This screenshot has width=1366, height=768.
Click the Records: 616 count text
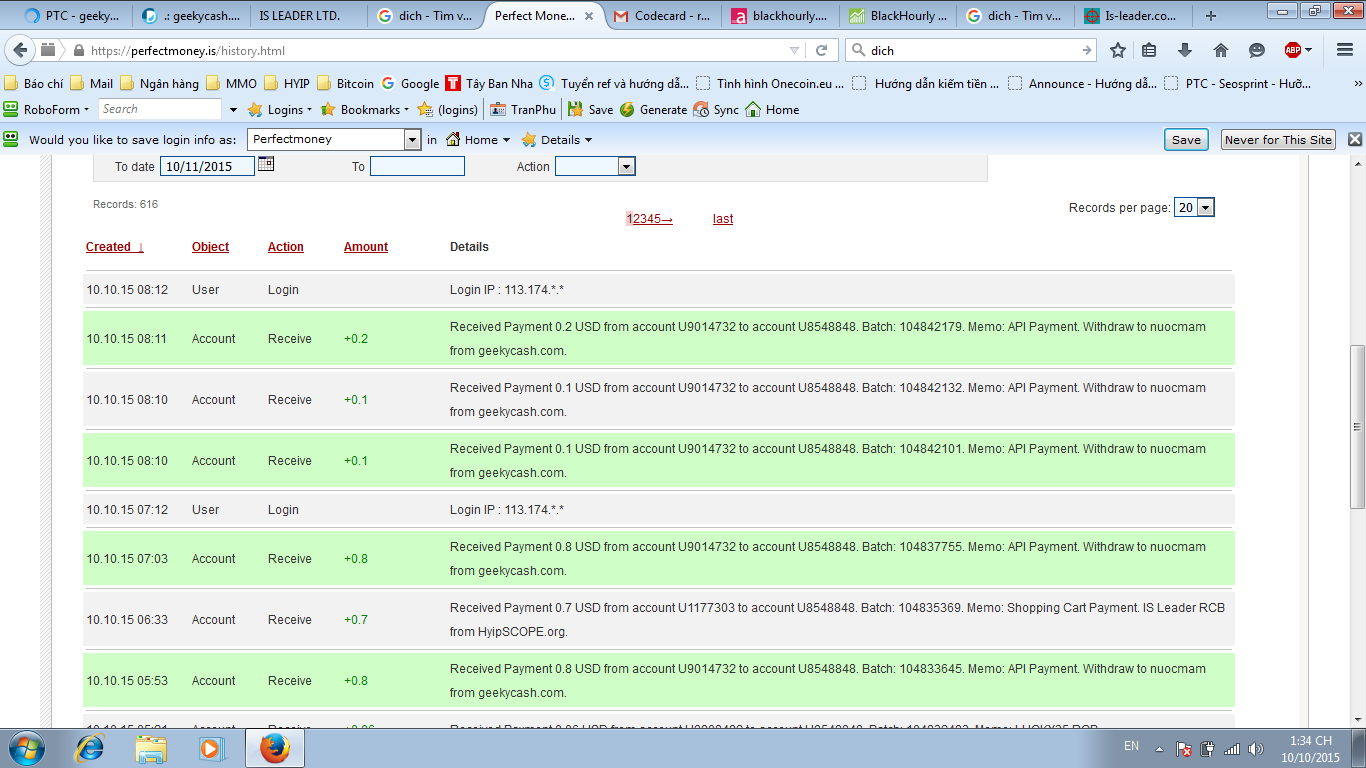(x=125, y=204)
